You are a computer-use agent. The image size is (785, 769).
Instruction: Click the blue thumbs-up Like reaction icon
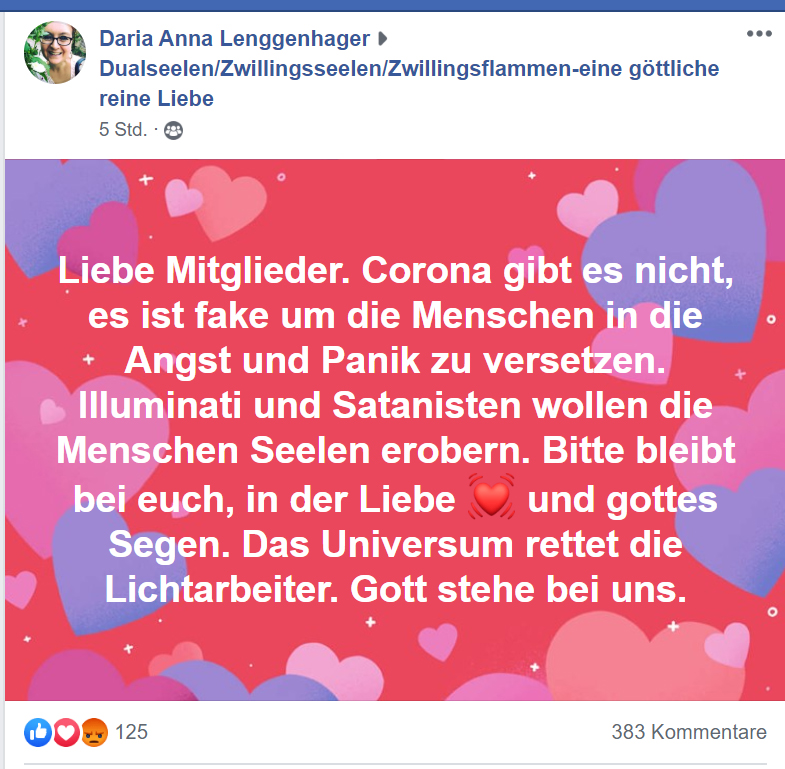(x=38, y=732)
